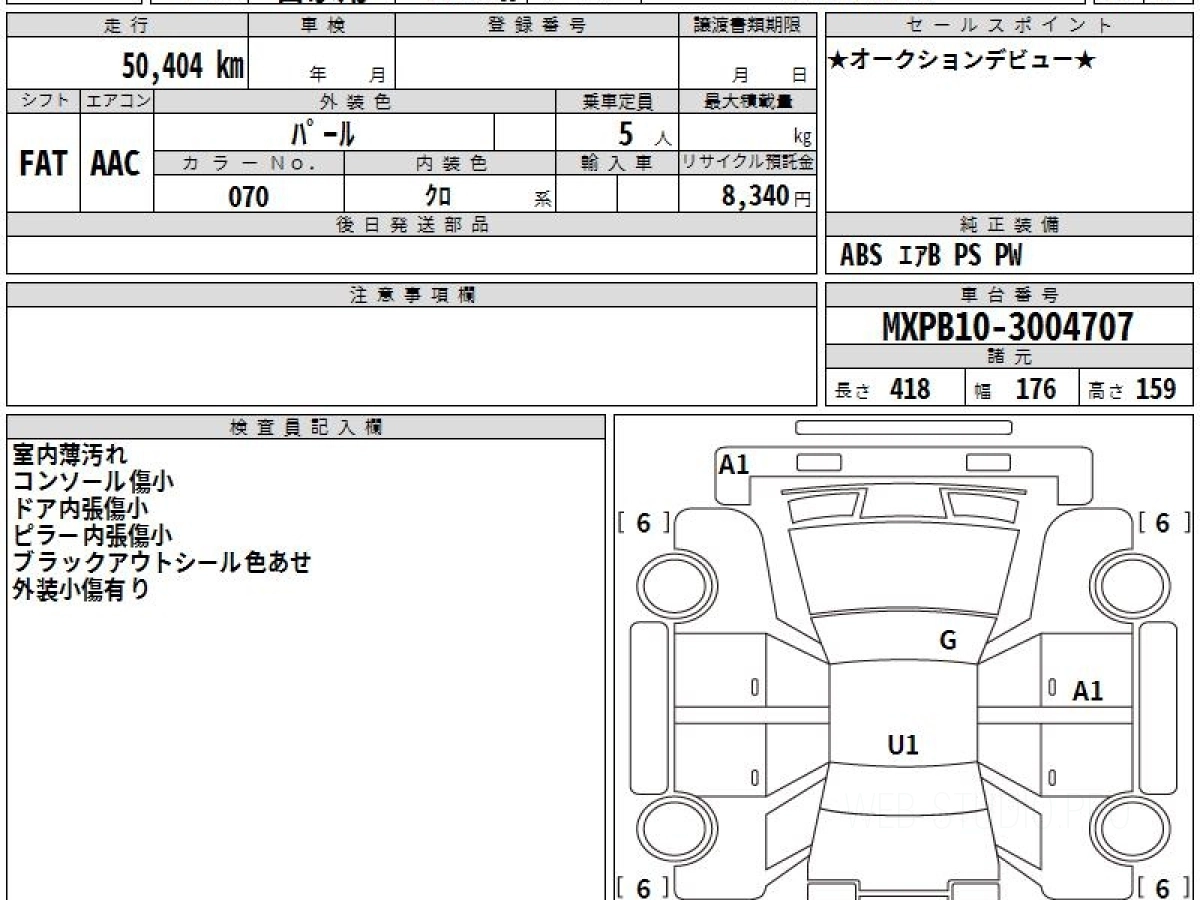
Task: Click the seating capacity value 5 人
Action: [643, 133]
